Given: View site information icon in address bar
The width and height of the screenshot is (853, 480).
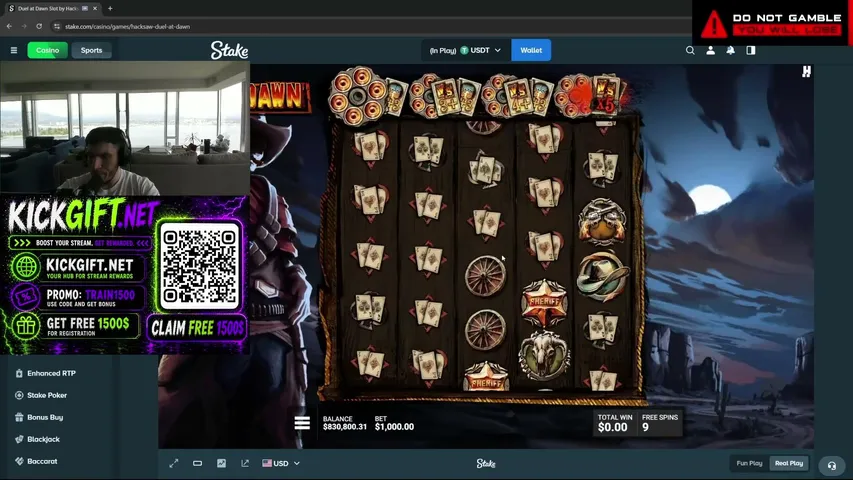Looking at the screenshot, I should [x=57, y=26].
